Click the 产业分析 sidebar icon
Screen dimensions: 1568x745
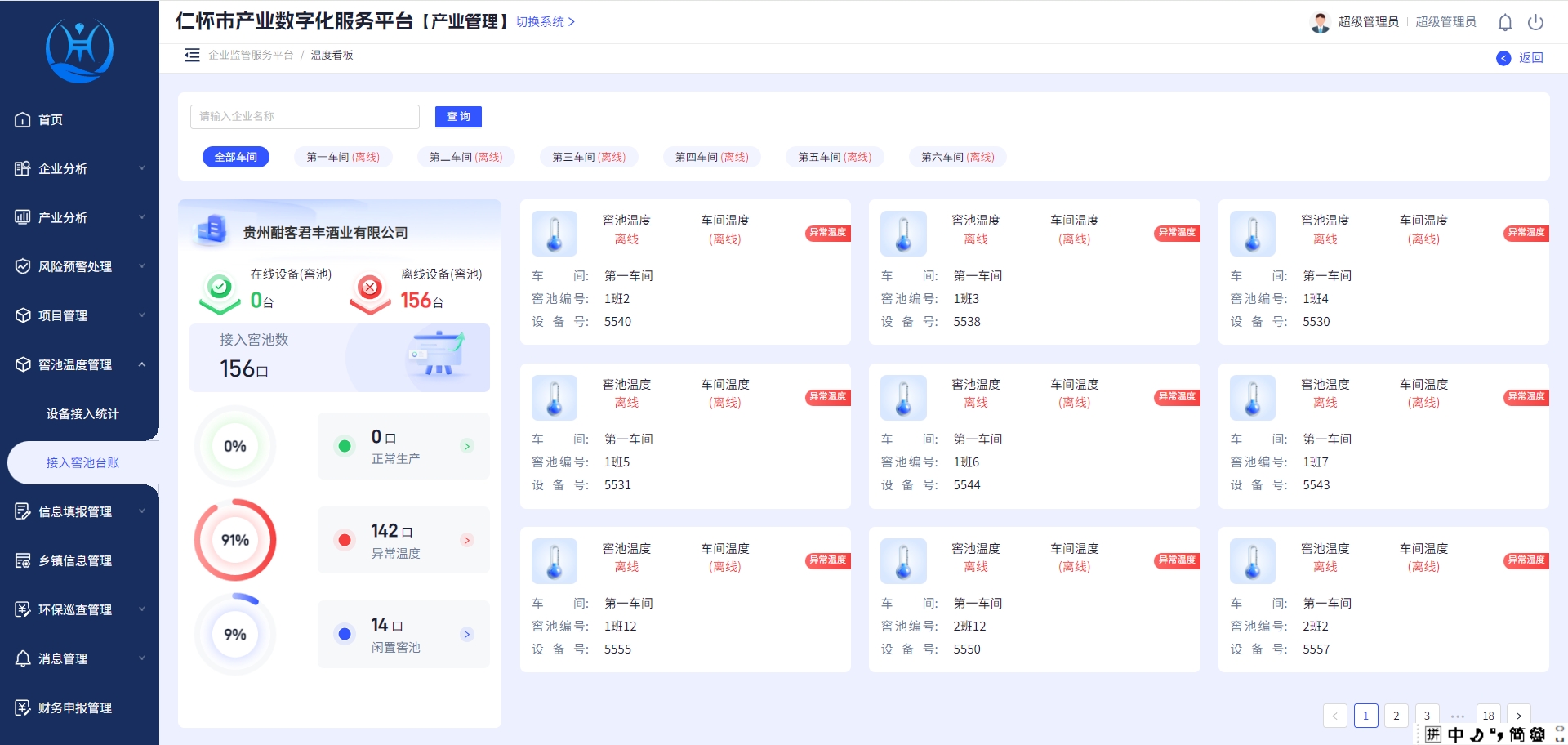[x=23, y=217]
